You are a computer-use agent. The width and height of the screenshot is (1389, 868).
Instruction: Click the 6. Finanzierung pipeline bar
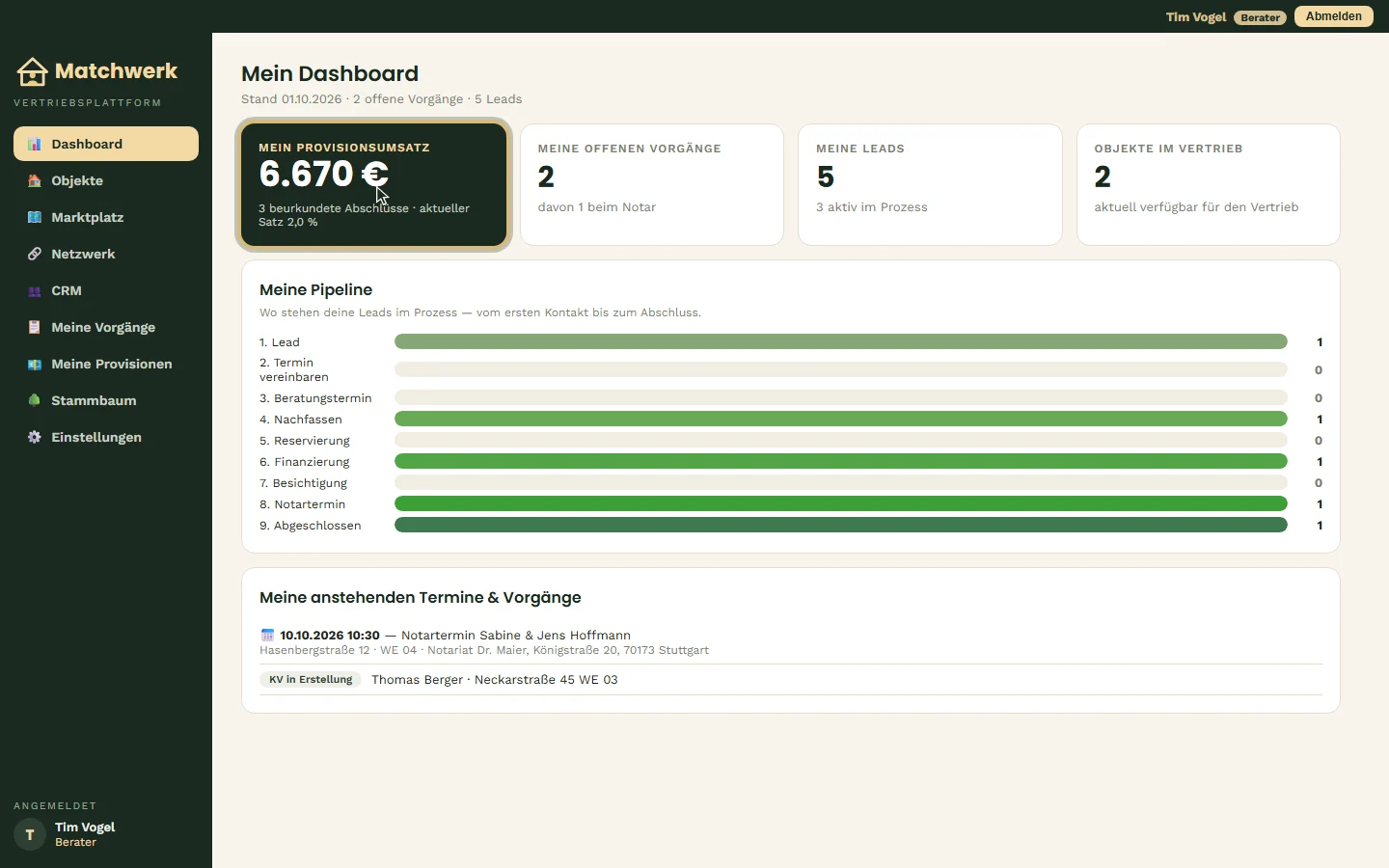point(841,461)
